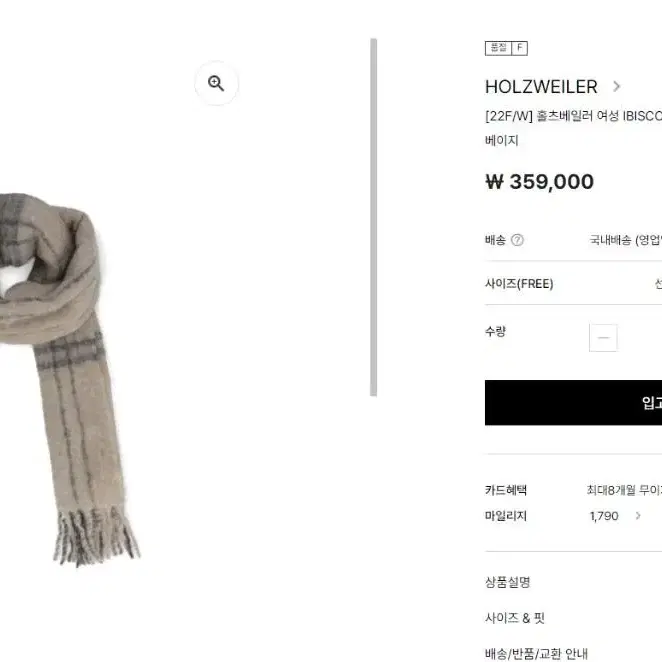The height and width of the screenshot is (662, 662).
Task: Click the 마일리지 label
Action: (x=506, y=516)
